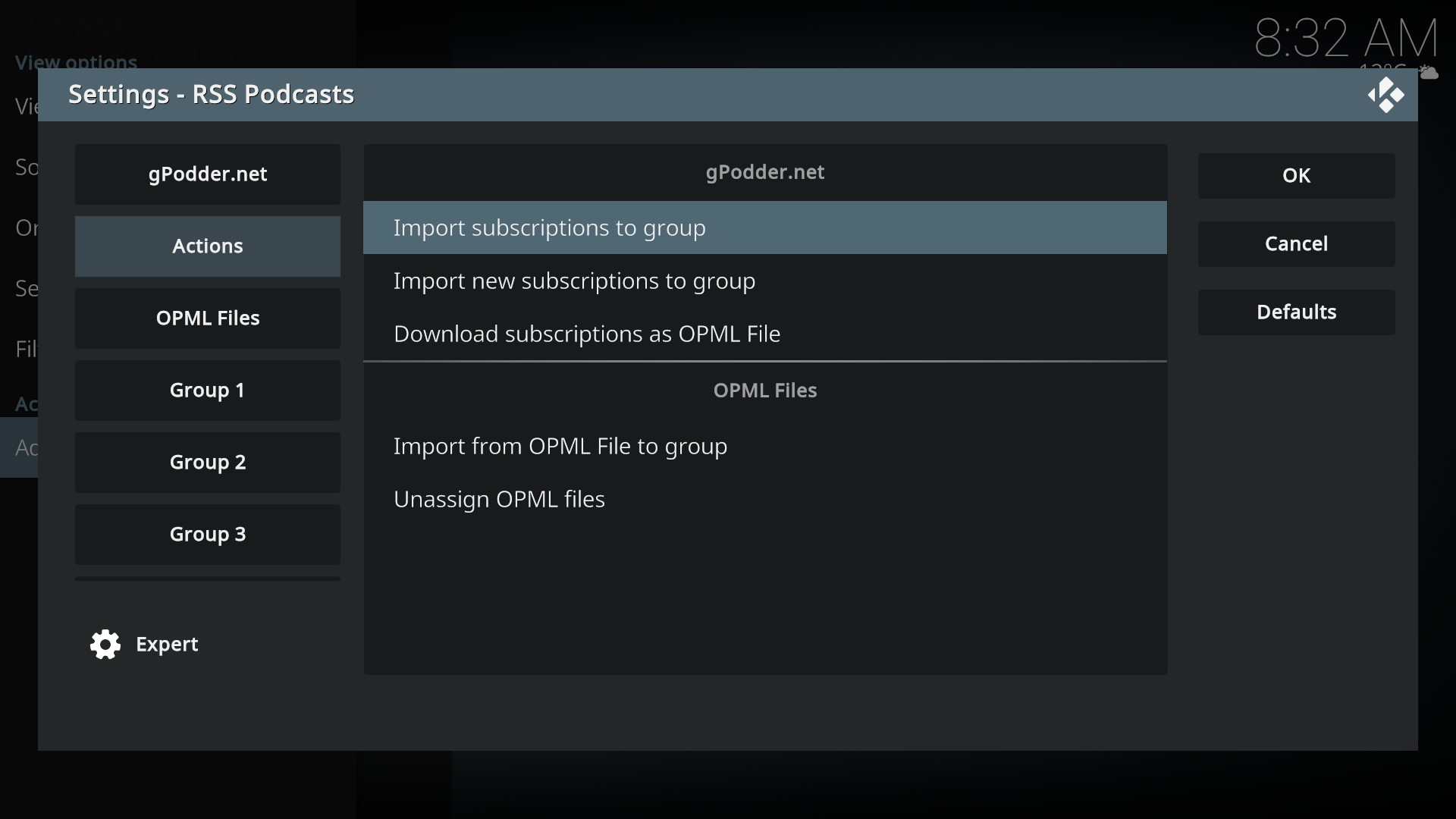Select the Actions category tab
Screen dimensions: 1456x819
207,246
